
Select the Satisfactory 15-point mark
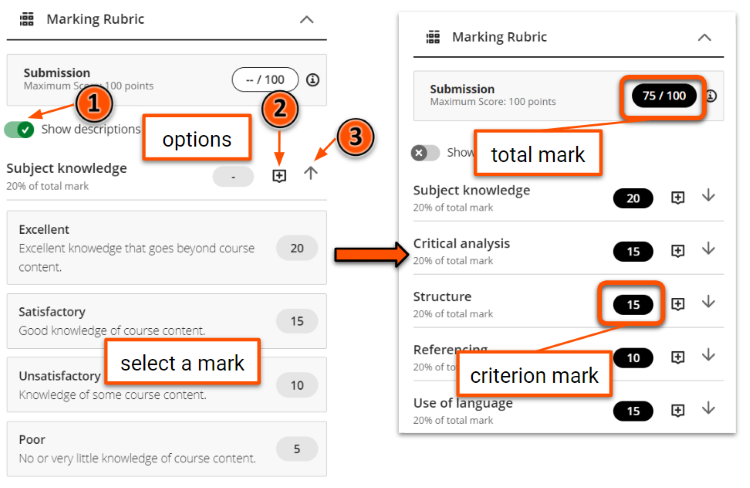click(x=296, y=321)
